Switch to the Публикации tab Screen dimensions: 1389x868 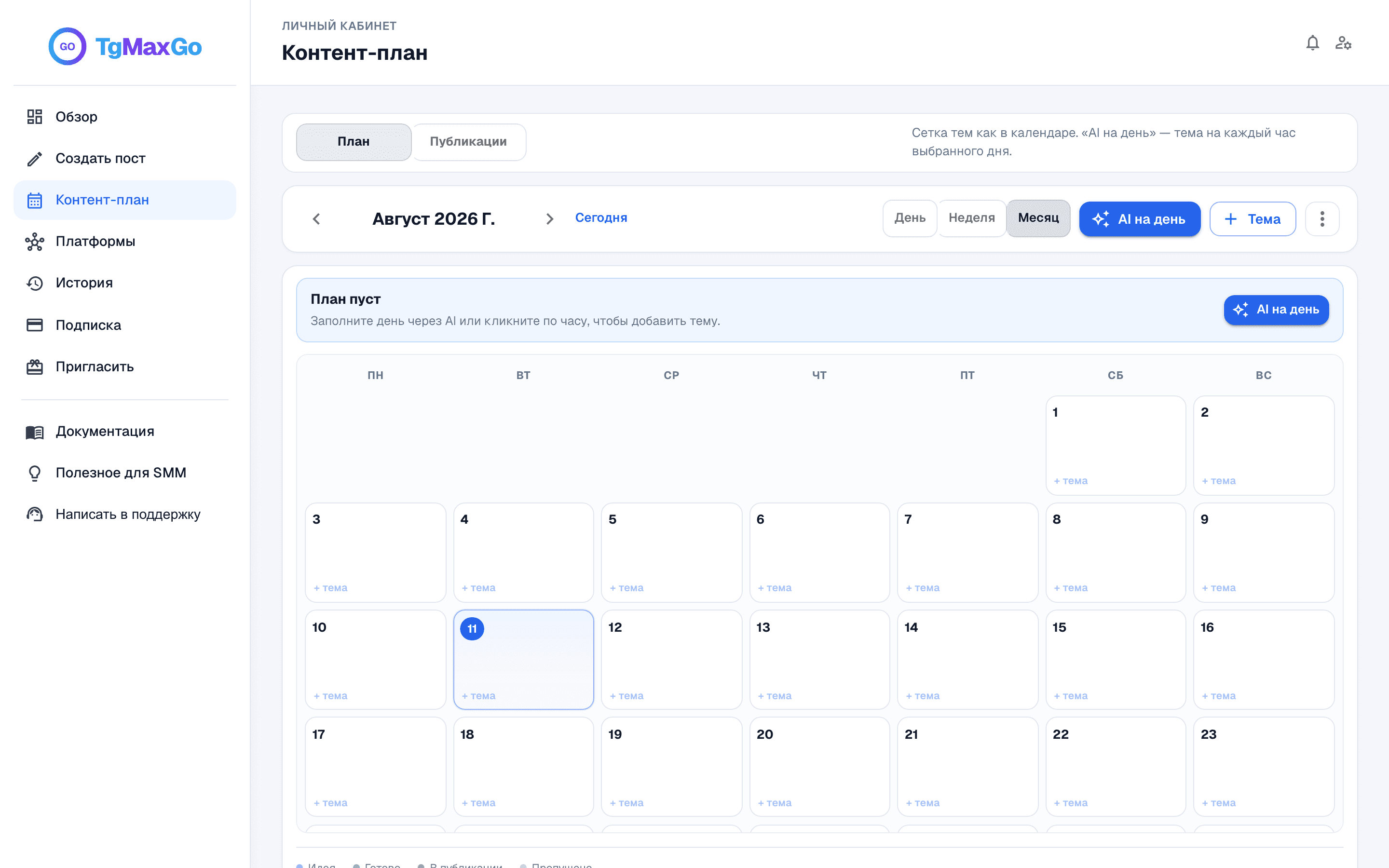(x=468, y=142)
